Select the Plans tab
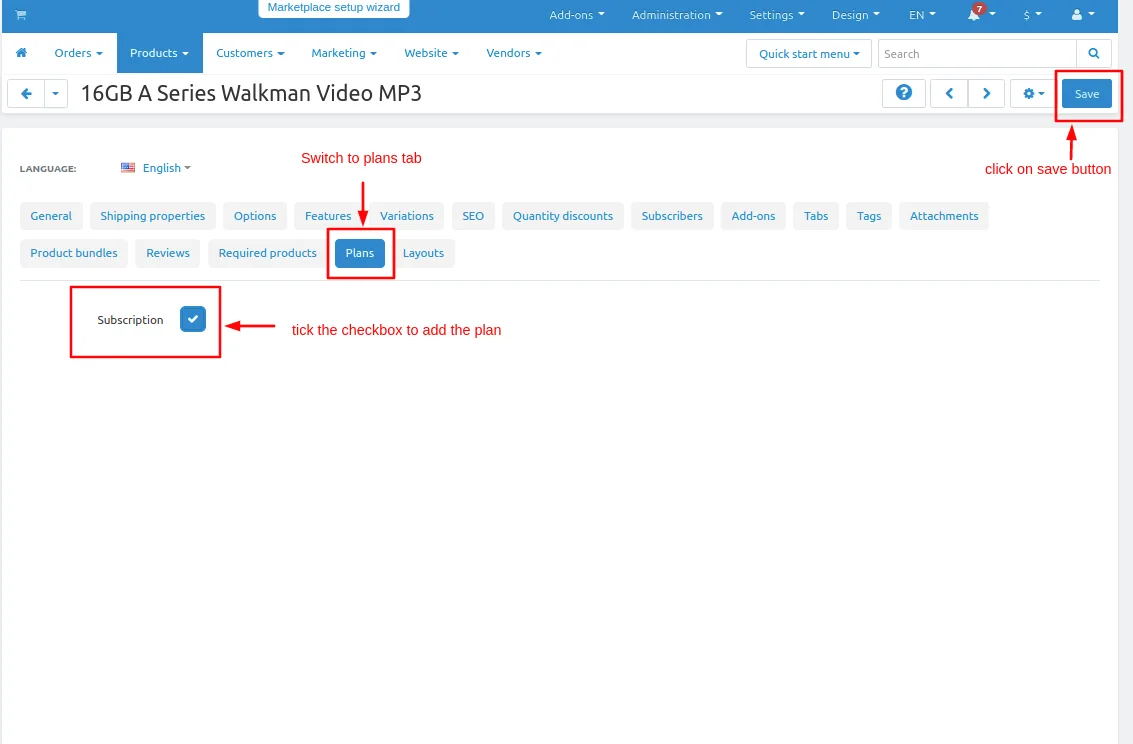The width and height of the screenshot is (1133, 744). pyautogui.click(x=360, y=253)
